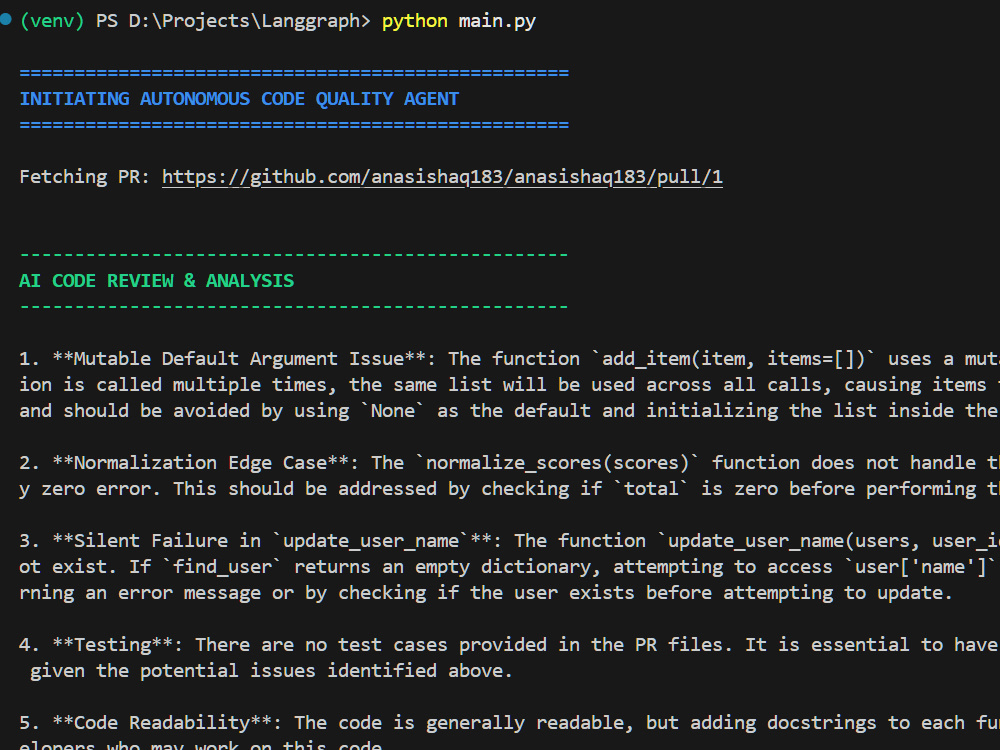The height and width of the screenshot is (750, 1000).
Task: Click the "PS D:\Projects\Langgraph>" prompt path
Action: pos(233,21)
